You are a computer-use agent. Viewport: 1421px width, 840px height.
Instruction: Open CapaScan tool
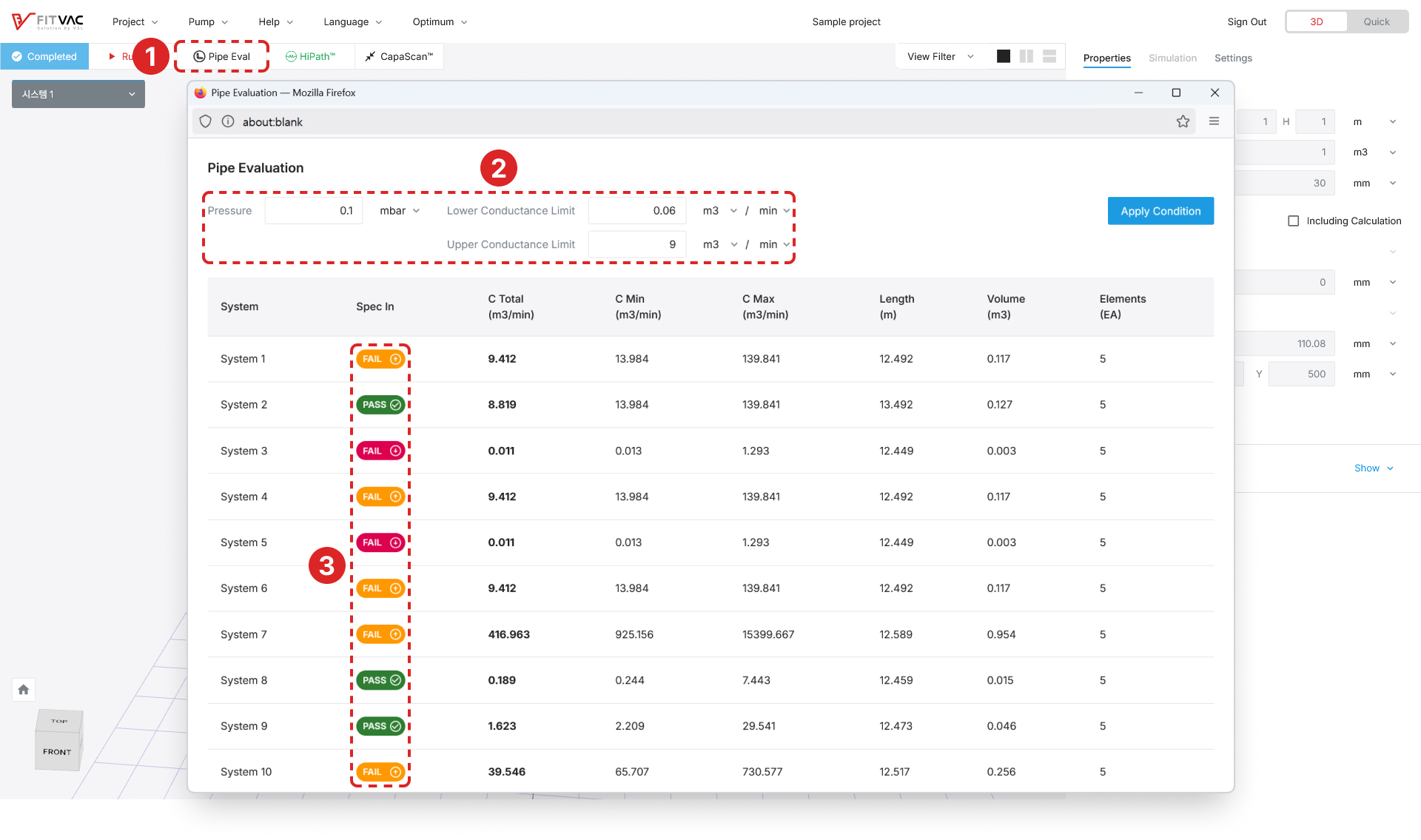(x=399, y=56)
